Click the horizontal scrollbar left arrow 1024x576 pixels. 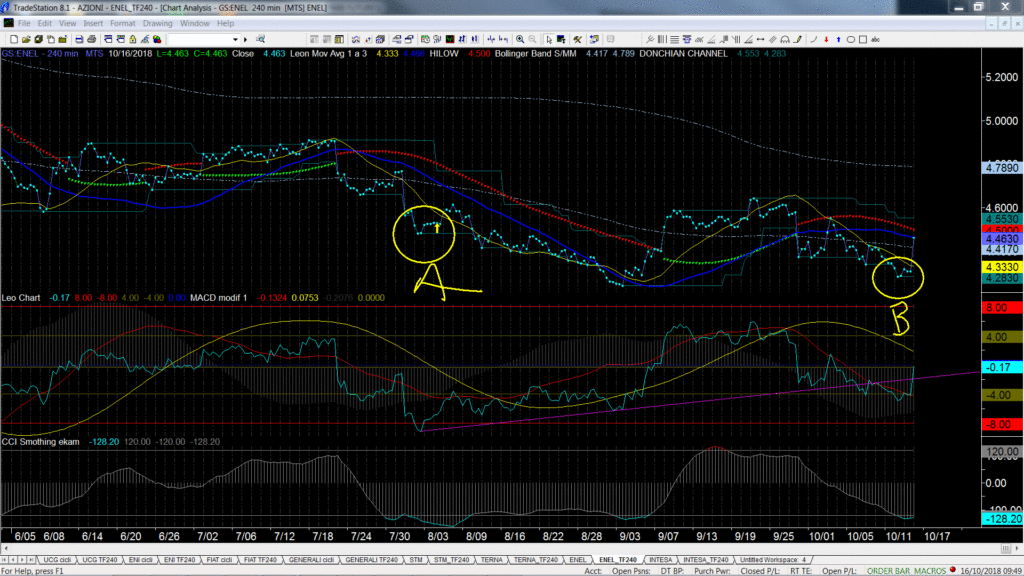(6, 549)
